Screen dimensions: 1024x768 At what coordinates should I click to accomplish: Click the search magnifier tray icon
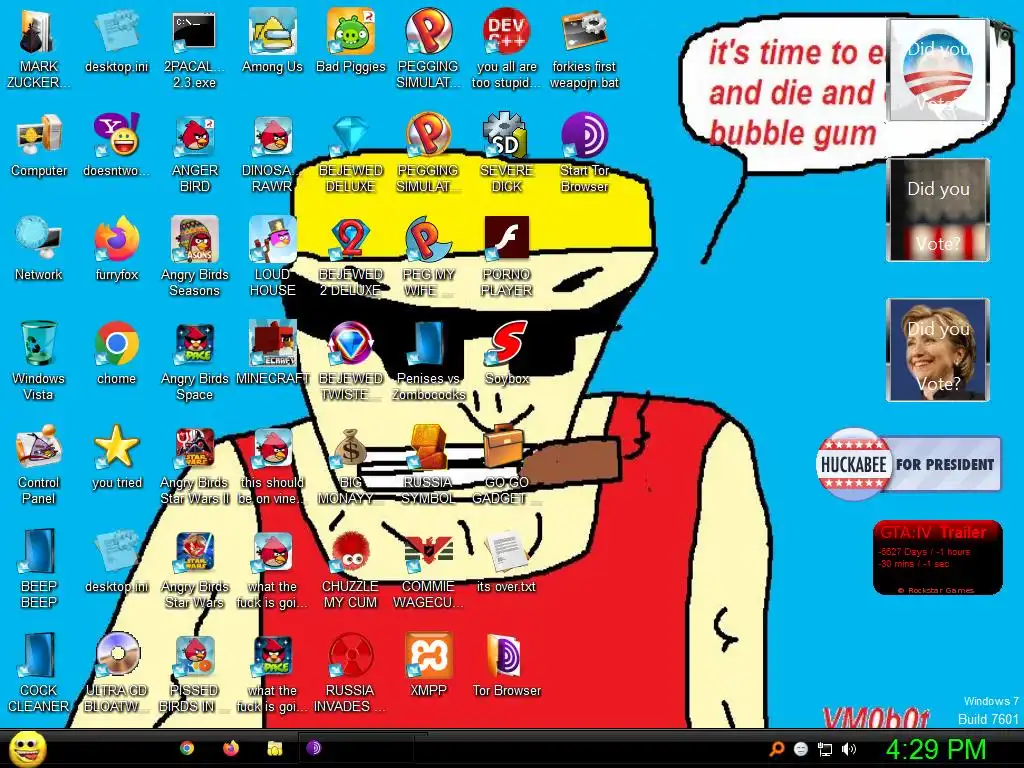776,749
